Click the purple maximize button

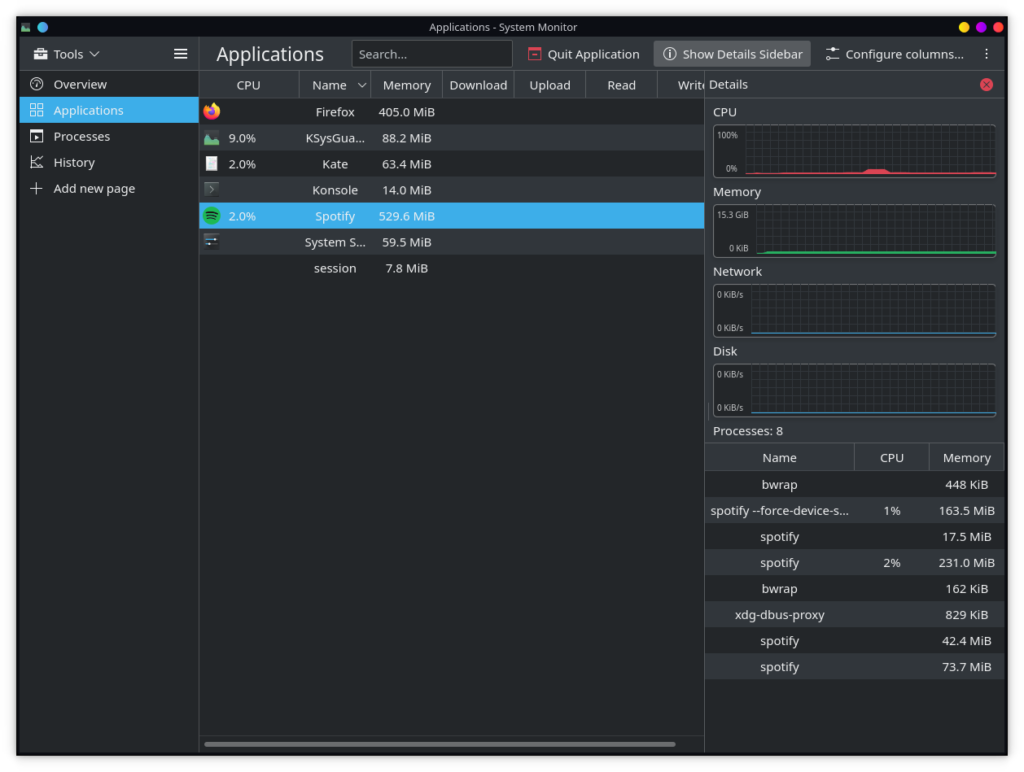click(x=981, y=27)
